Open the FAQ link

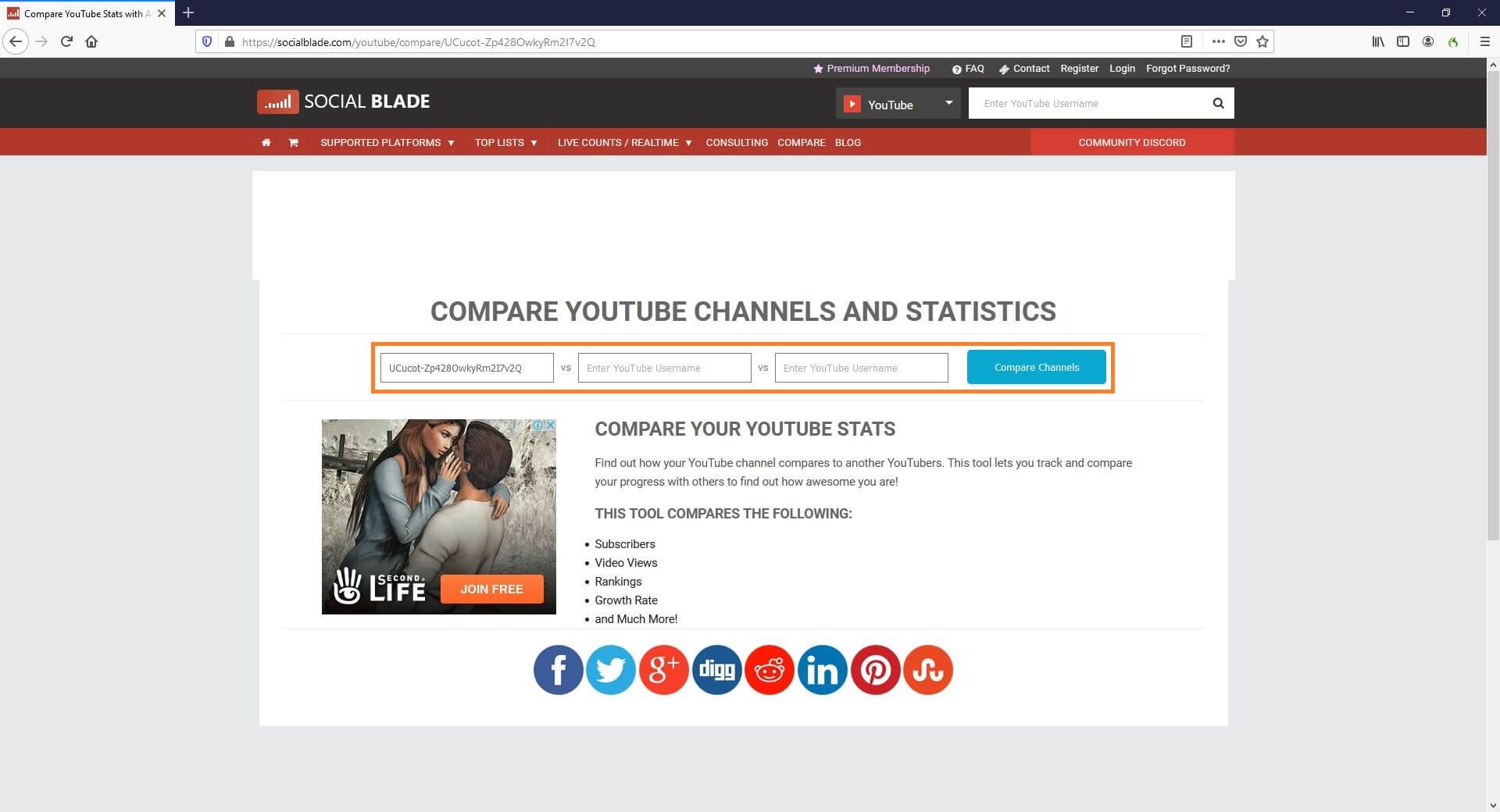point(968,69)
